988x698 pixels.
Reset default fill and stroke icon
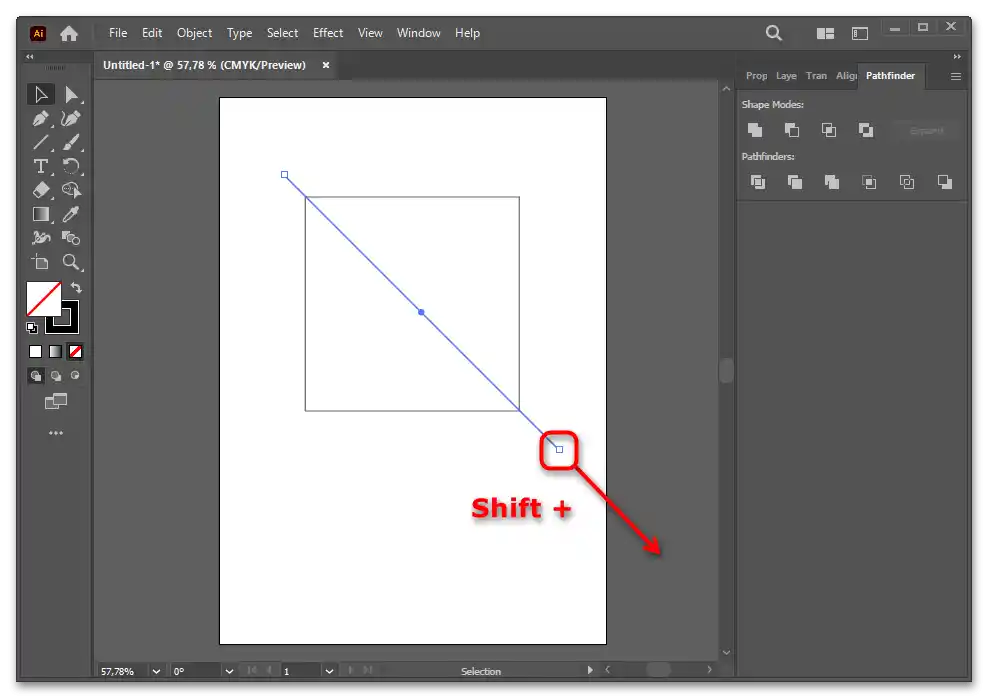coord(32,328)
